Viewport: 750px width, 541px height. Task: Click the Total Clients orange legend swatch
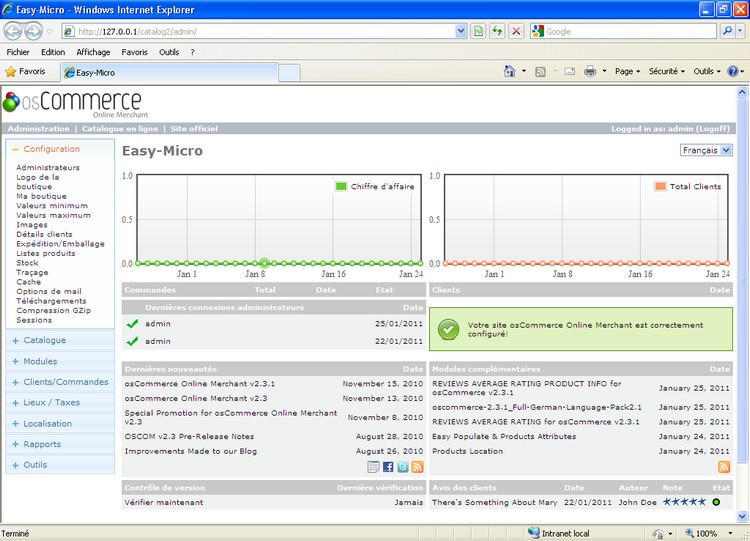coord(660,187)
